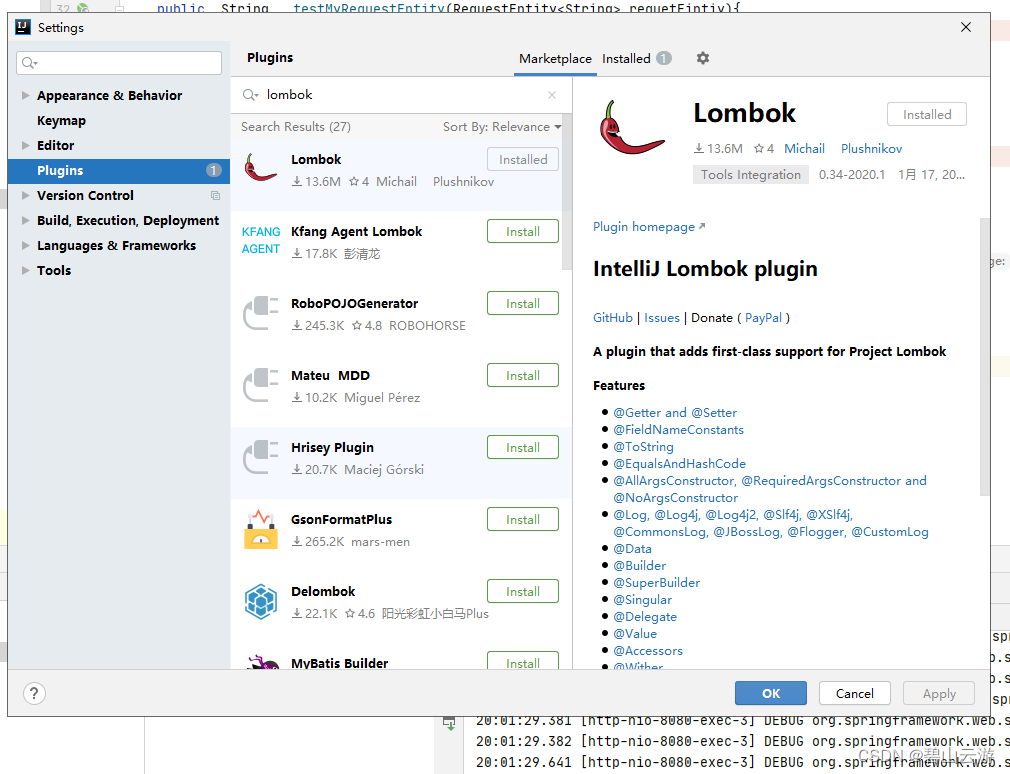This screenshot has height=774, width=1010.
Task: Click the Kfang Agent Lombok plugin icon
Action: coord(261,240)
